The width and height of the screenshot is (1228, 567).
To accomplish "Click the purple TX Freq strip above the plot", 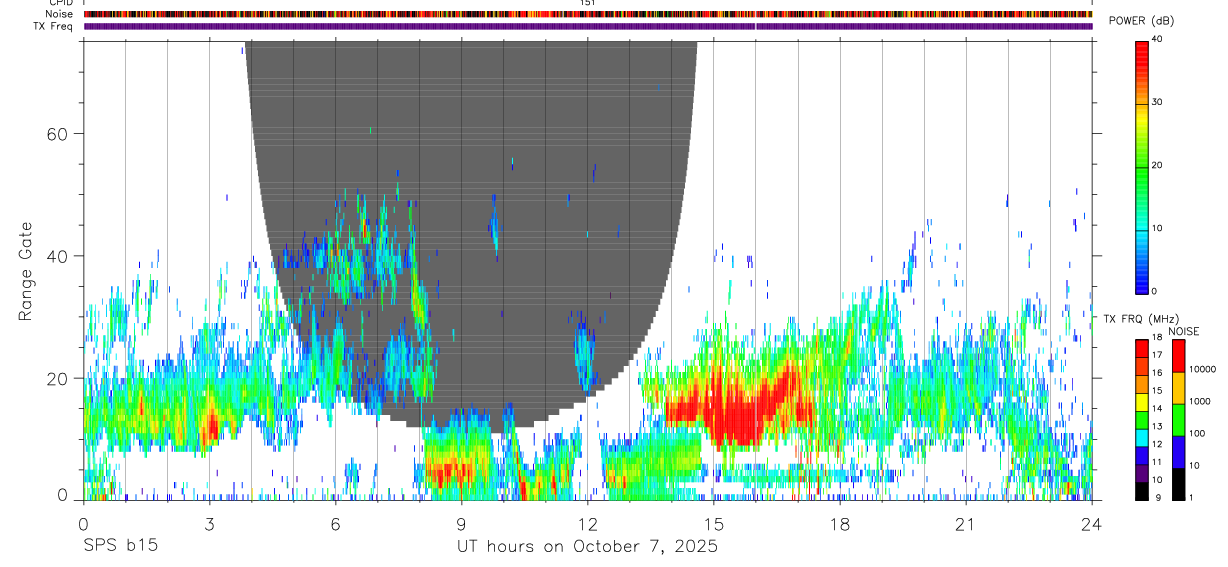I will [588, 26].
